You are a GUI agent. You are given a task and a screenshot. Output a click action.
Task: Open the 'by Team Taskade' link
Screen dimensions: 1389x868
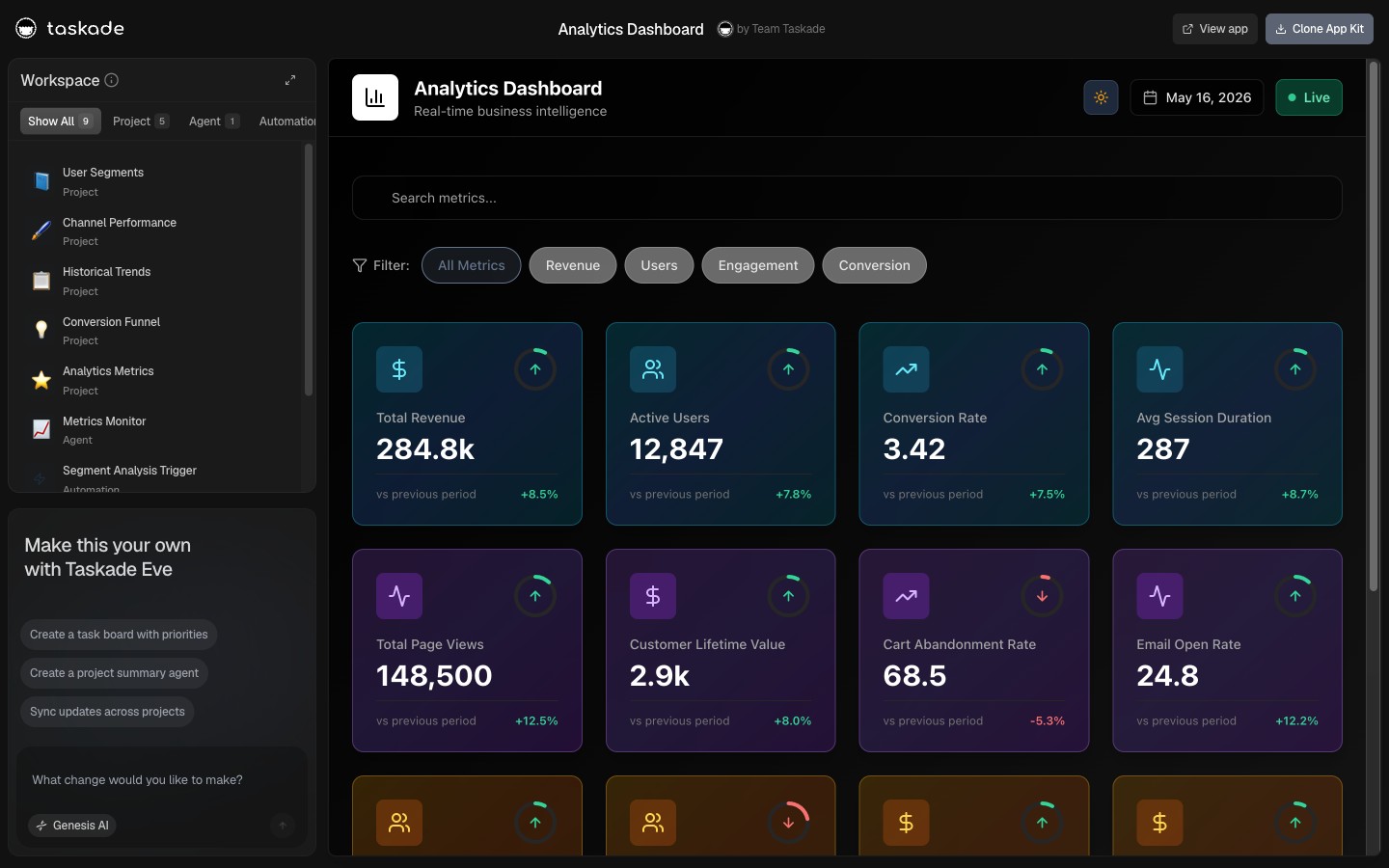click(x=772, y=29)
